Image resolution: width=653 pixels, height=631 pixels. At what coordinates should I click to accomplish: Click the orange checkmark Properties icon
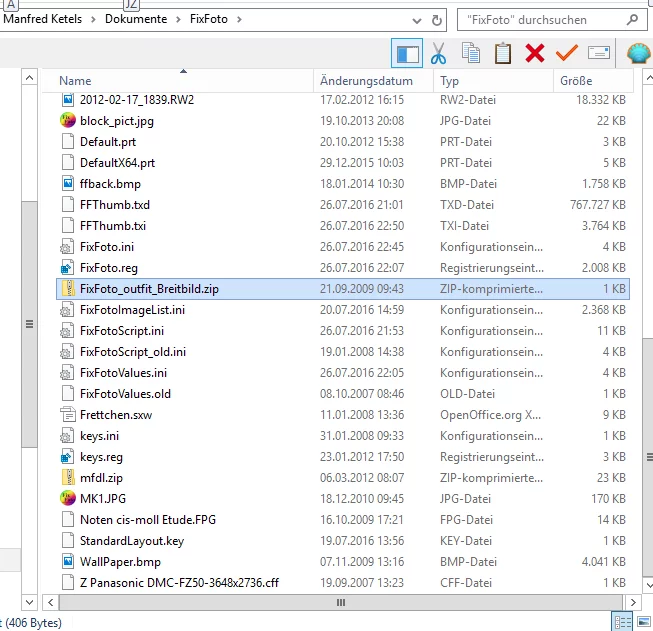[x=567, y=53]
